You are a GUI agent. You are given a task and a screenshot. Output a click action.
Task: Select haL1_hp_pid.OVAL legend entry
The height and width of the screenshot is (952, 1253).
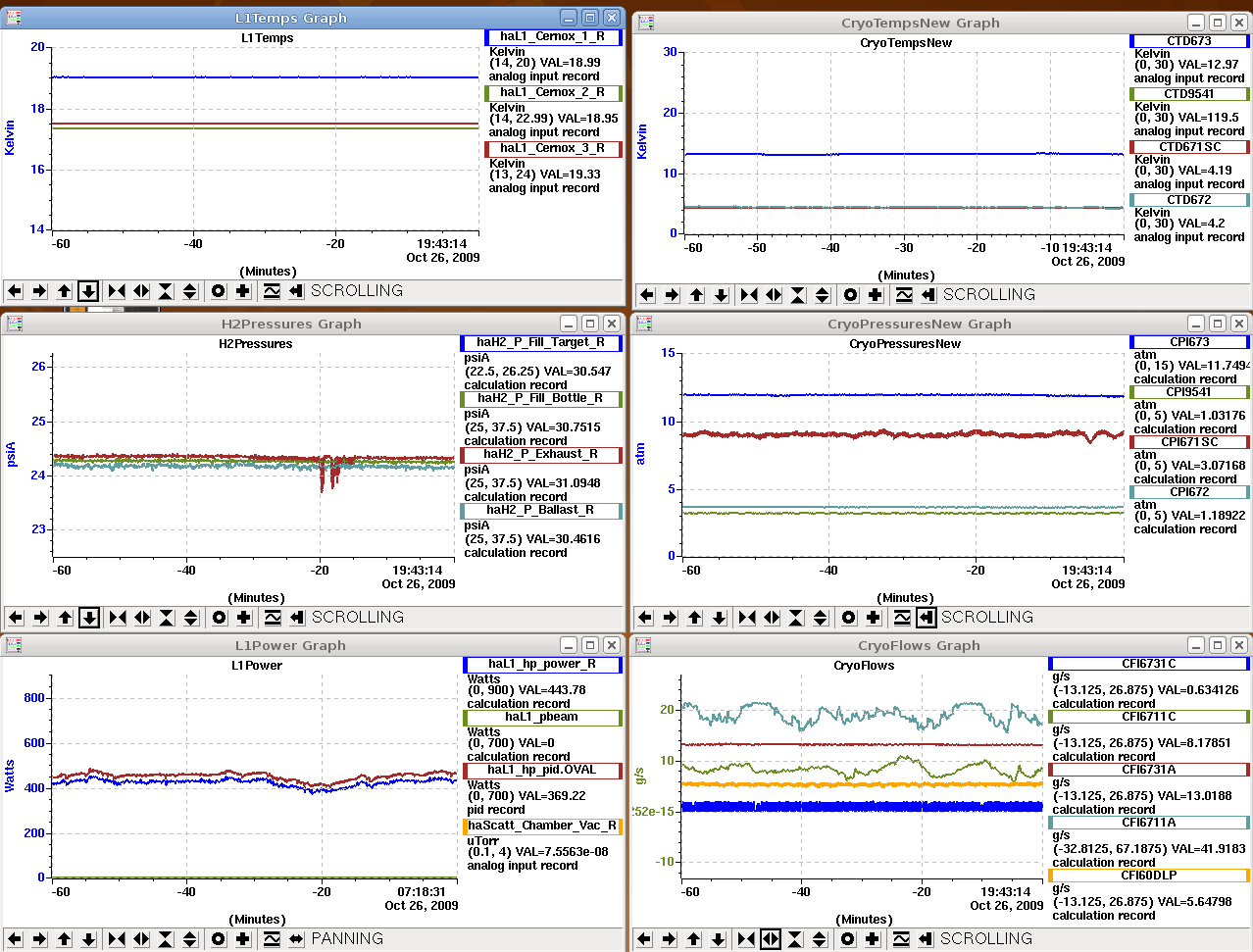tap(542, 770)
